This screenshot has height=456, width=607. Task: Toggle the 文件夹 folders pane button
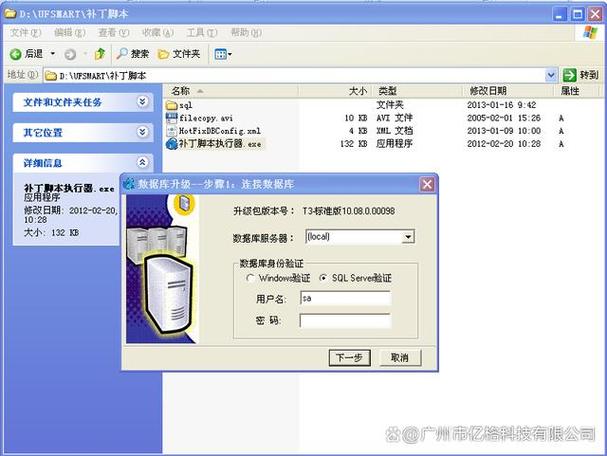click(179, 54)
